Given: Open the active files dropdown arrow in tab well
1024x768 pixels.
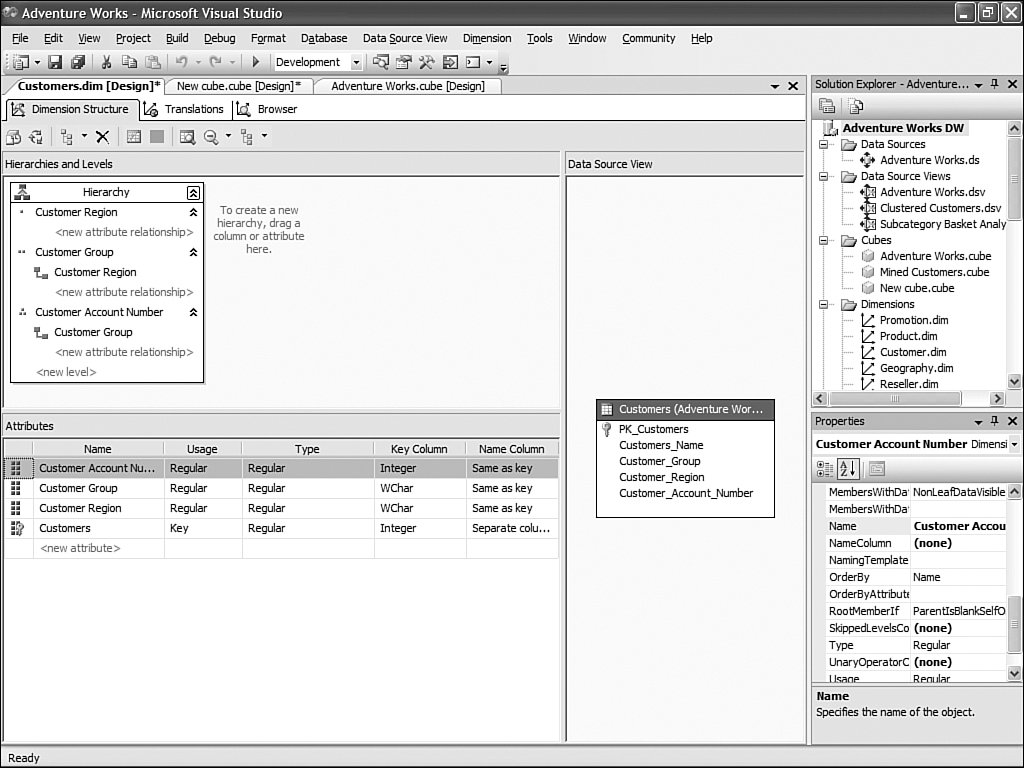Looking at the screenshot, I should (775, 86).
